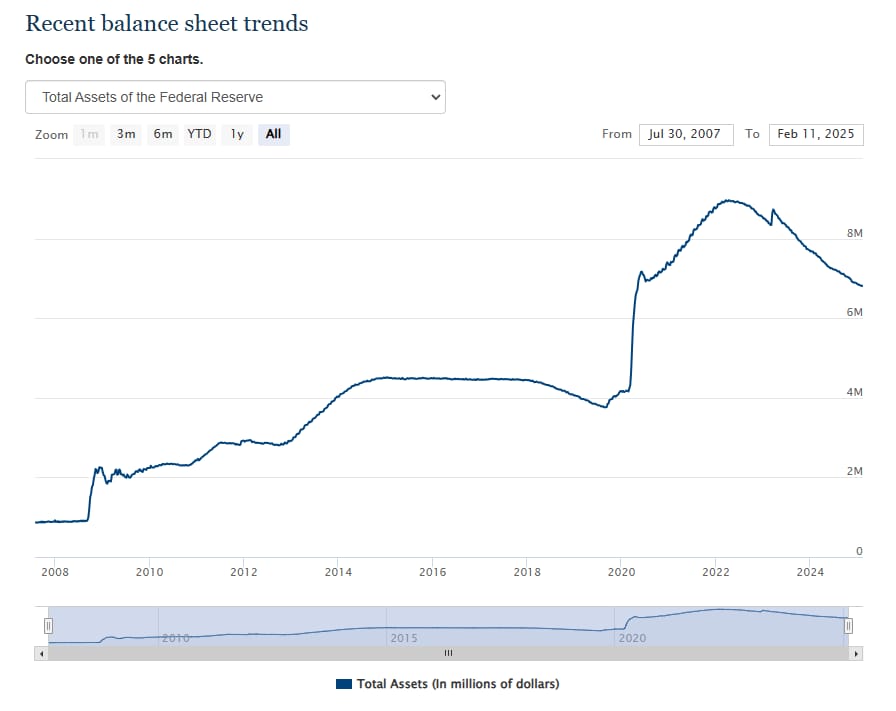
Task: Click the scrollbar grip thumb in navigator
Action: click(449, 653)
